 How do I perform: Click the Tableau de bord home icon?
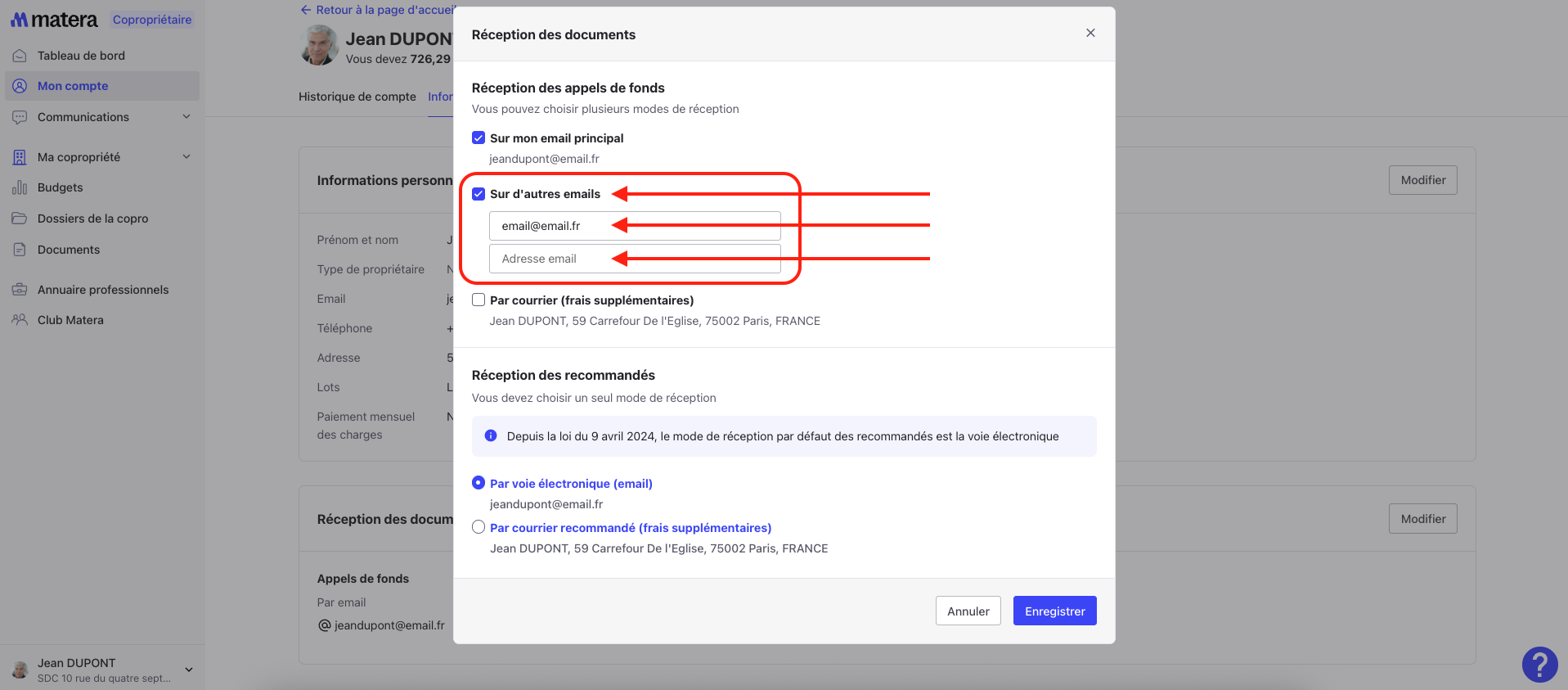tap(20, 56)
